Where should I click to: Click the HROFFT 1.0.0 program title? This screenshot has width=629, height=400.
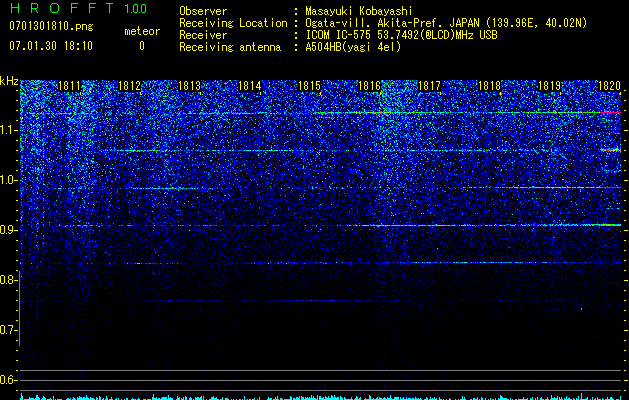(78, 8)
